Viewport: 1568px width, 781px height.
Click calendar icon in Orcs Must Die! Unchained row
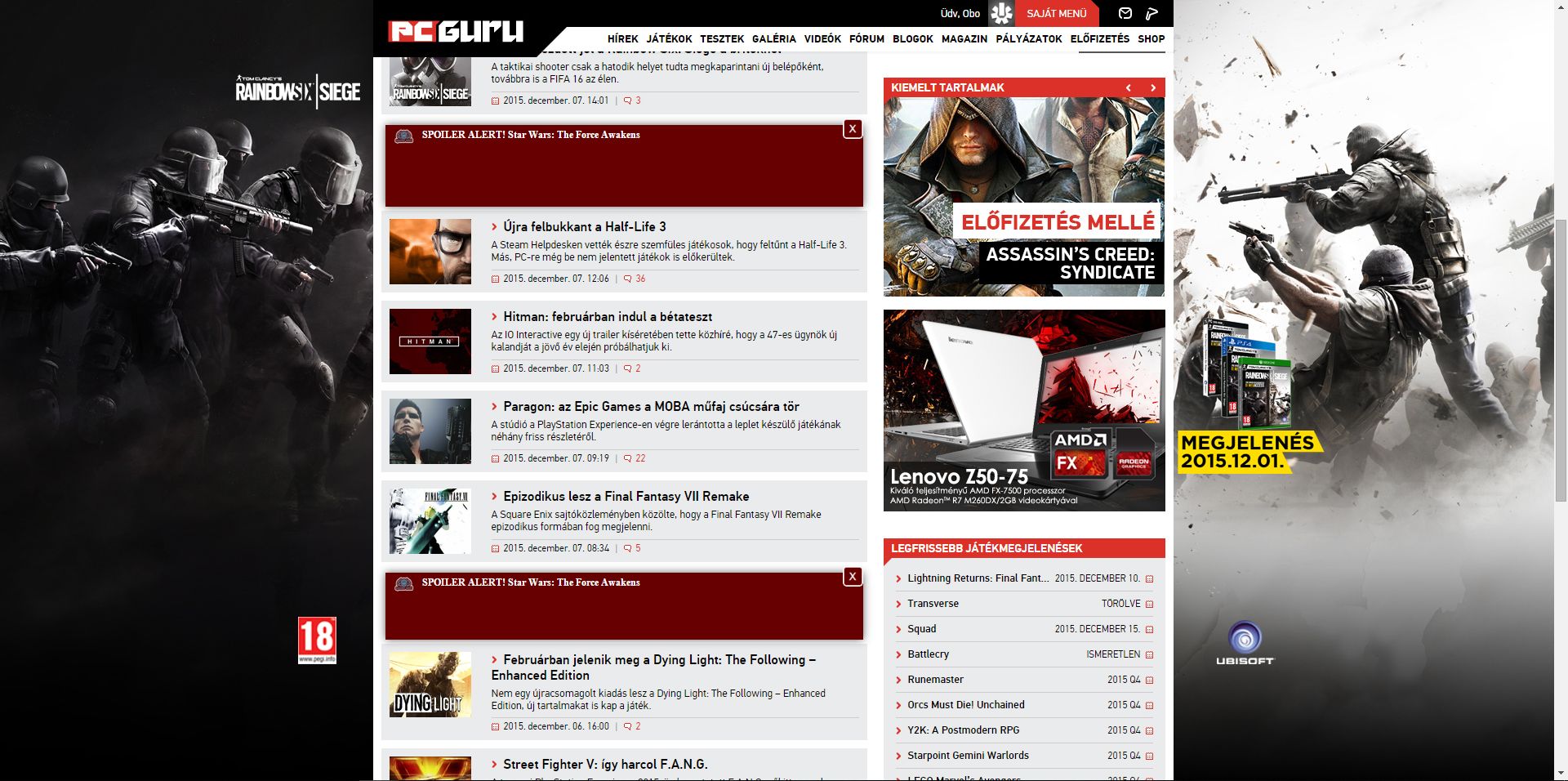click(x=1149, y=706)
